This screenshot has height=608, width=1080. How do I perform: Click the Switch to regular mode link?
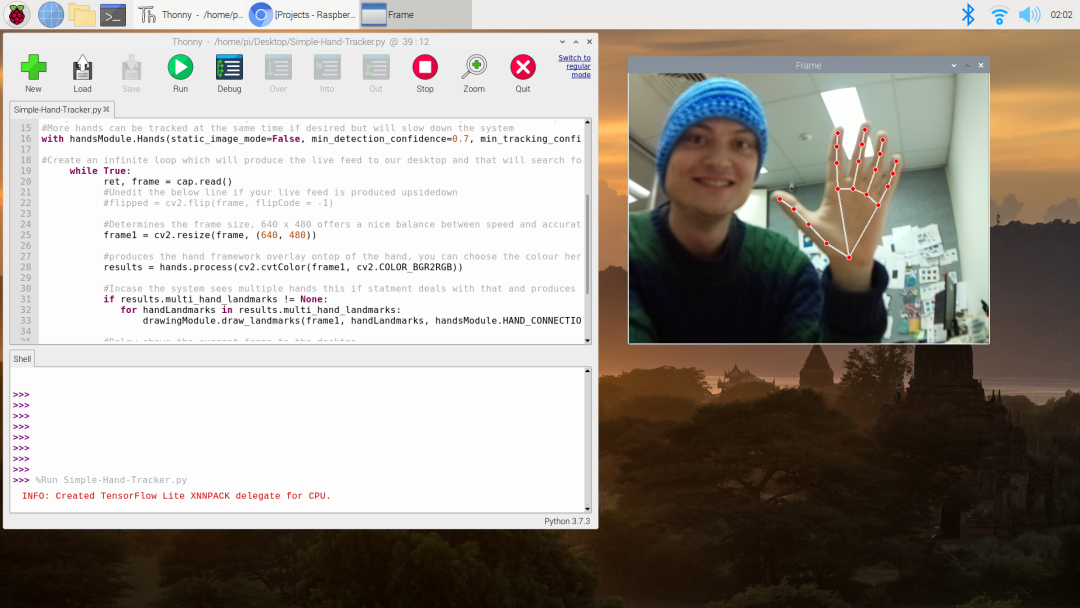(x=574, y=66)
